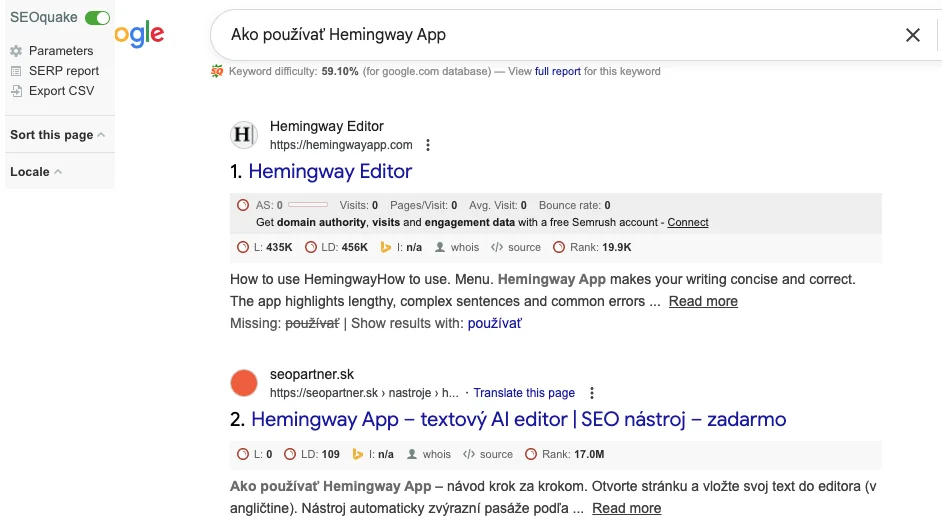
Task: View source for the first result
Action: 516,247
